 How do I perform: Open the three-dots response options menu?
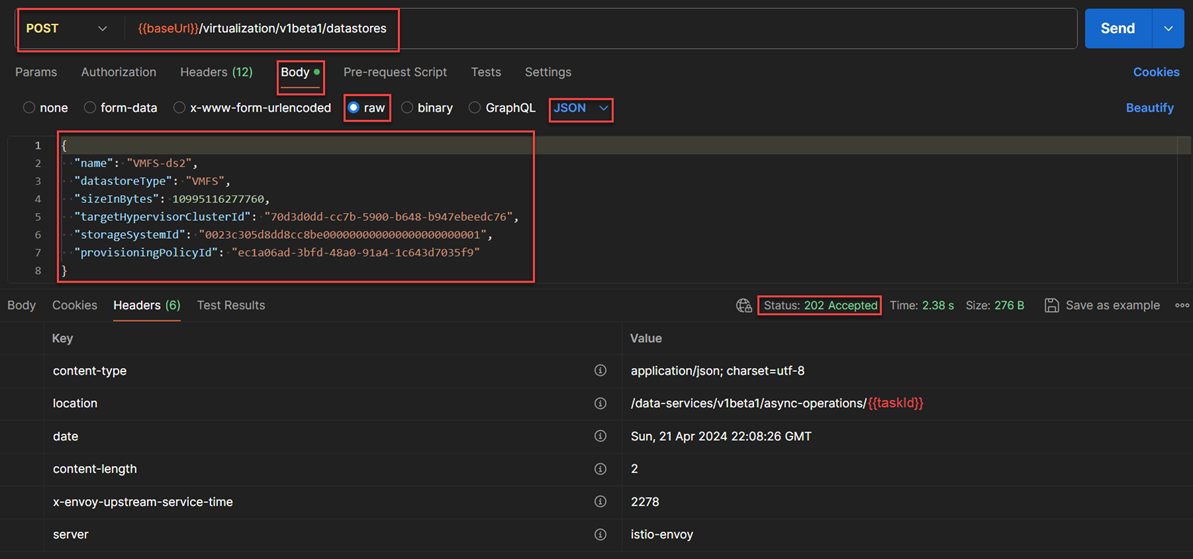1182,306
